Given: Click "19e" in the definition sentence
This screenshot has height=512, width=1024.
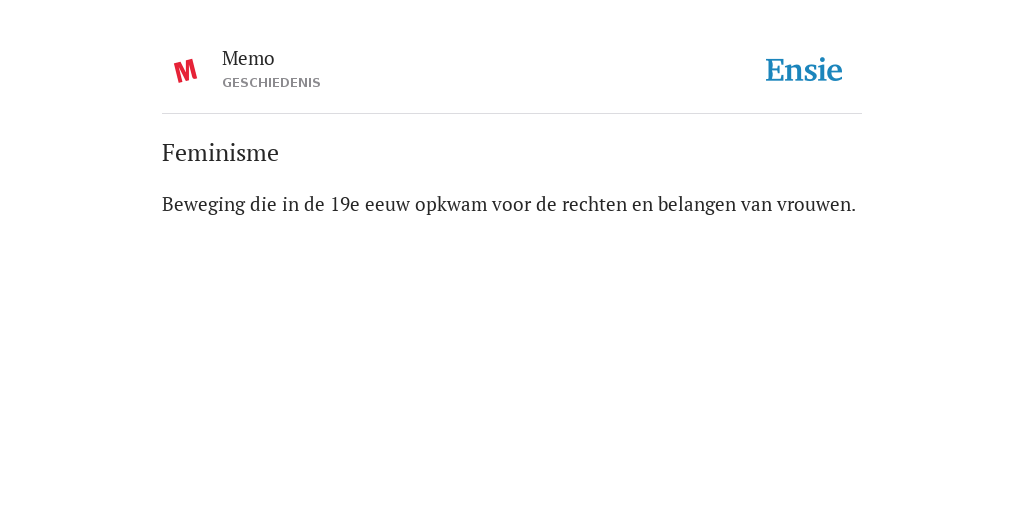Looking at the screenshot, I should click(344, 204).
